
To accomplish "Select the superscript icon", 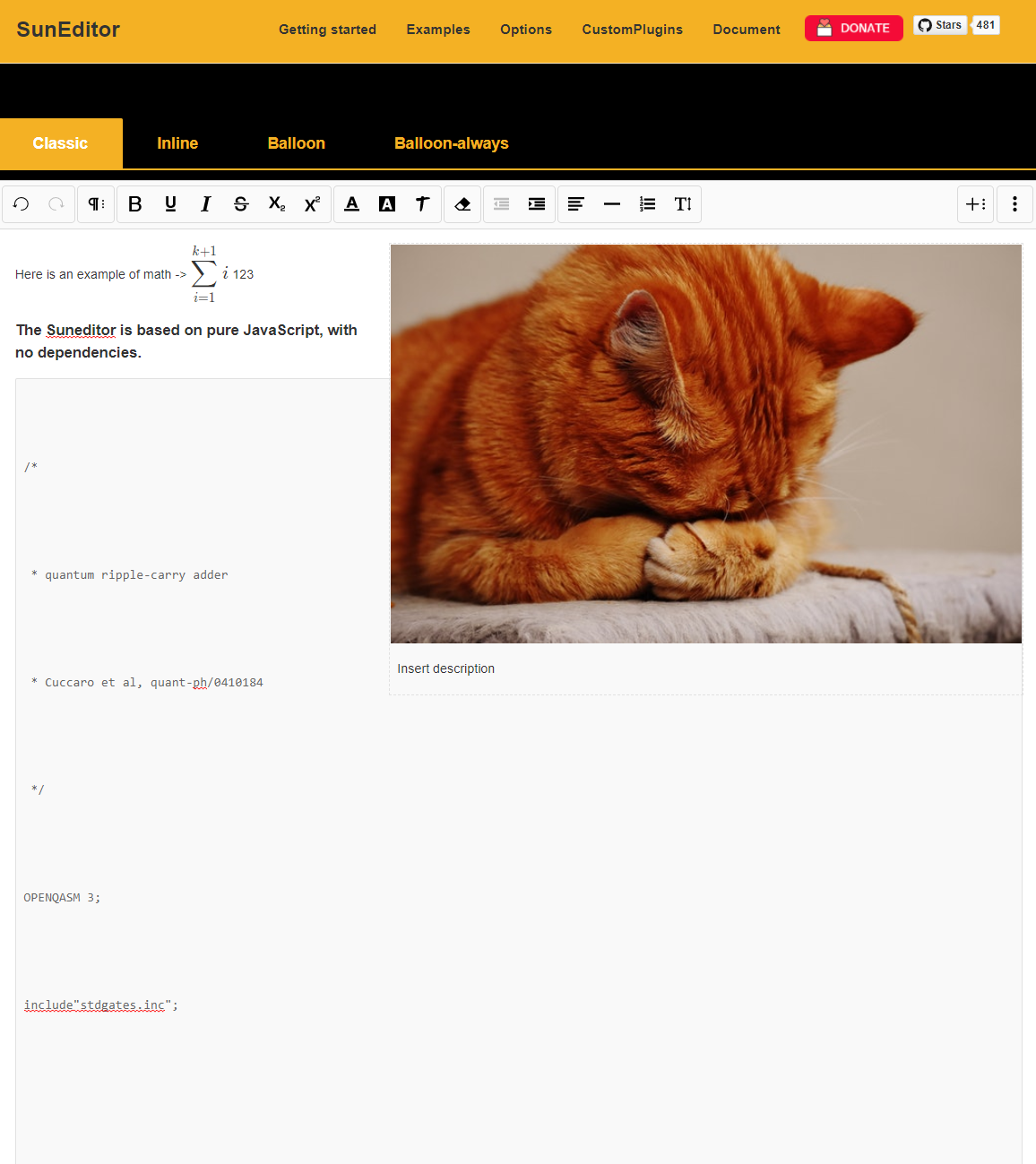I will tap(311, 204).
